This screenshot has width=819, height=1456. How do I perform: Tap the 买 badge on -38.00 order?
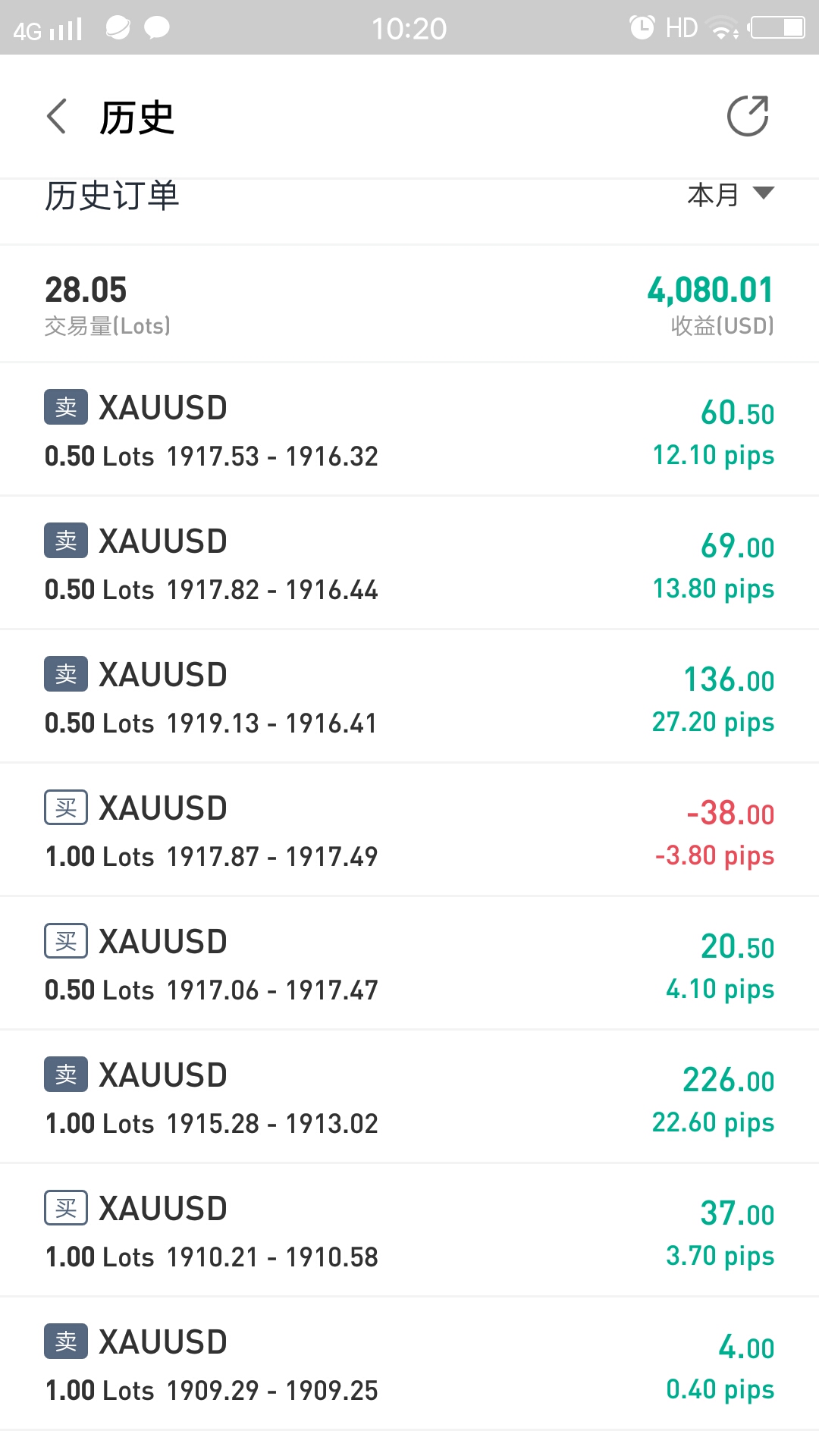click(x=66, y=808)
